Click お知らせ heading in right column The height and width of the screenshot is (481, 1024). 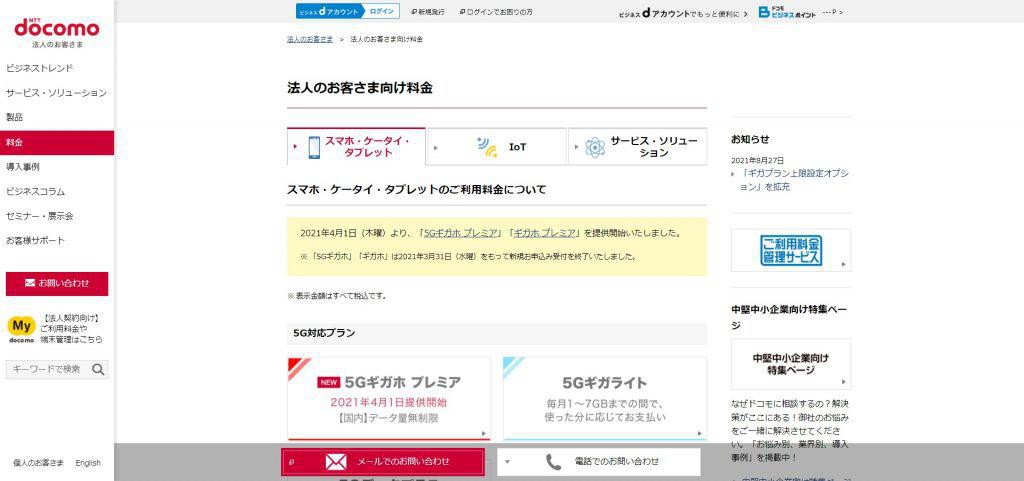[x=750, y=139]
